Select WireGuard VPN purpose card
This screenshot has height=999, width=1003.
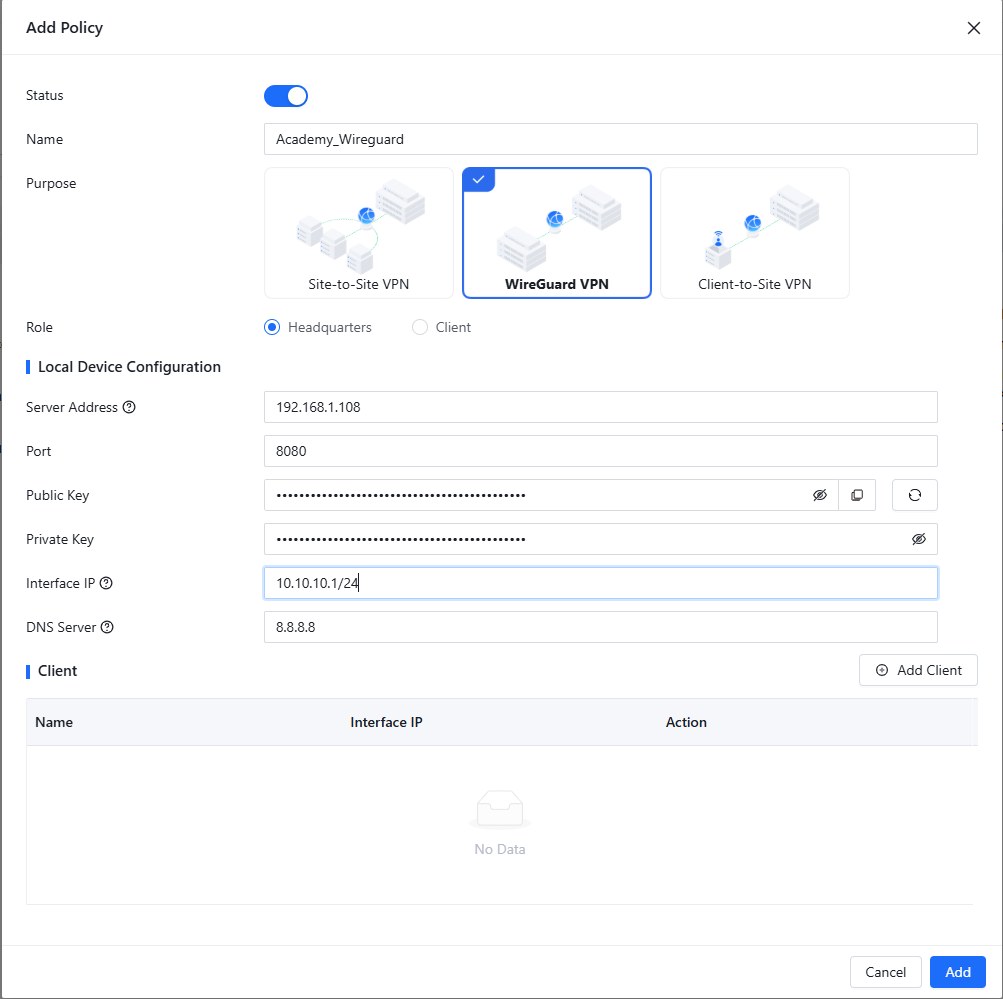pos(557,233)
